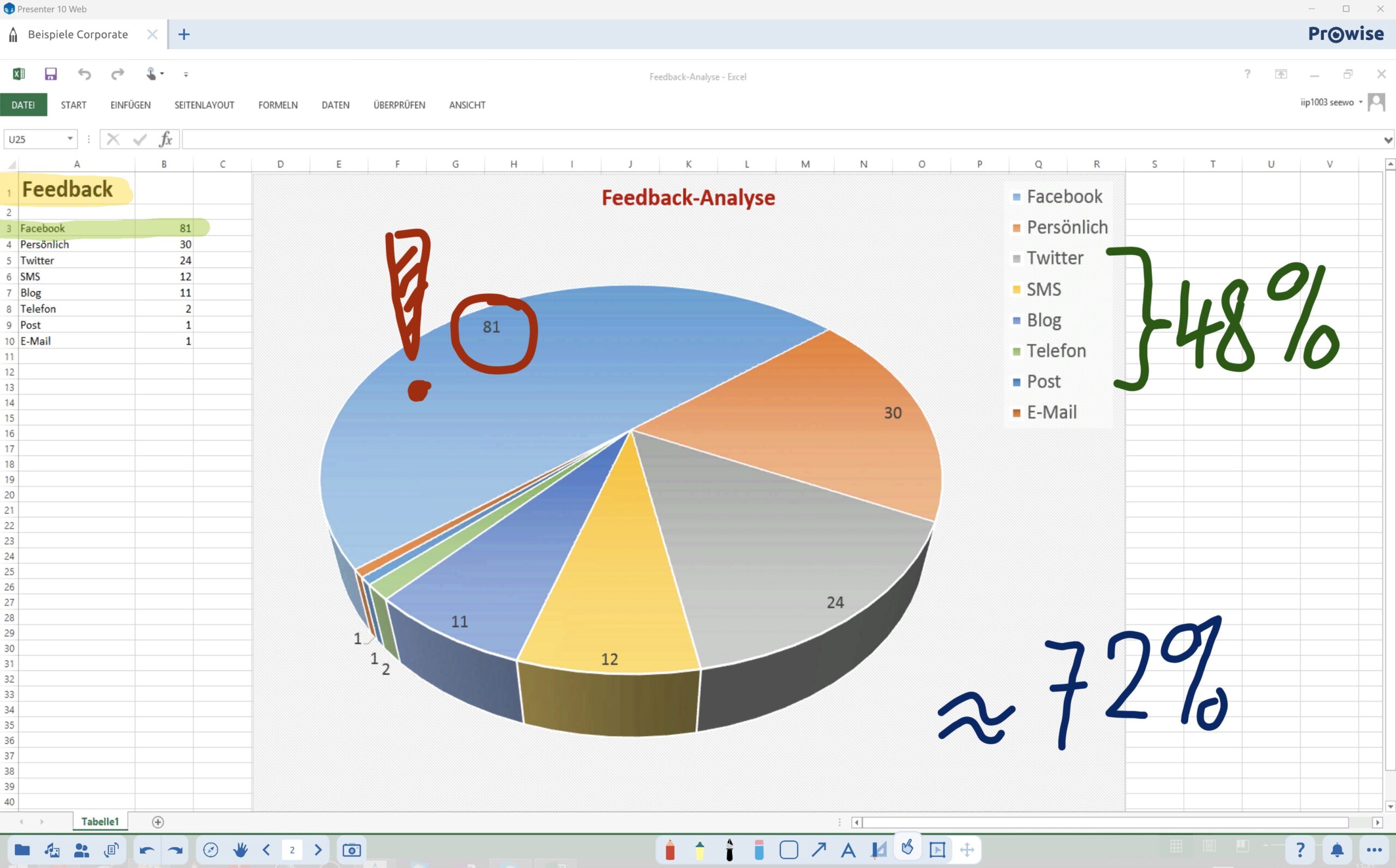This screenshot has width=1396, height=868.
Task: Open the three-dots more menu
Action: pos(1374,850)
